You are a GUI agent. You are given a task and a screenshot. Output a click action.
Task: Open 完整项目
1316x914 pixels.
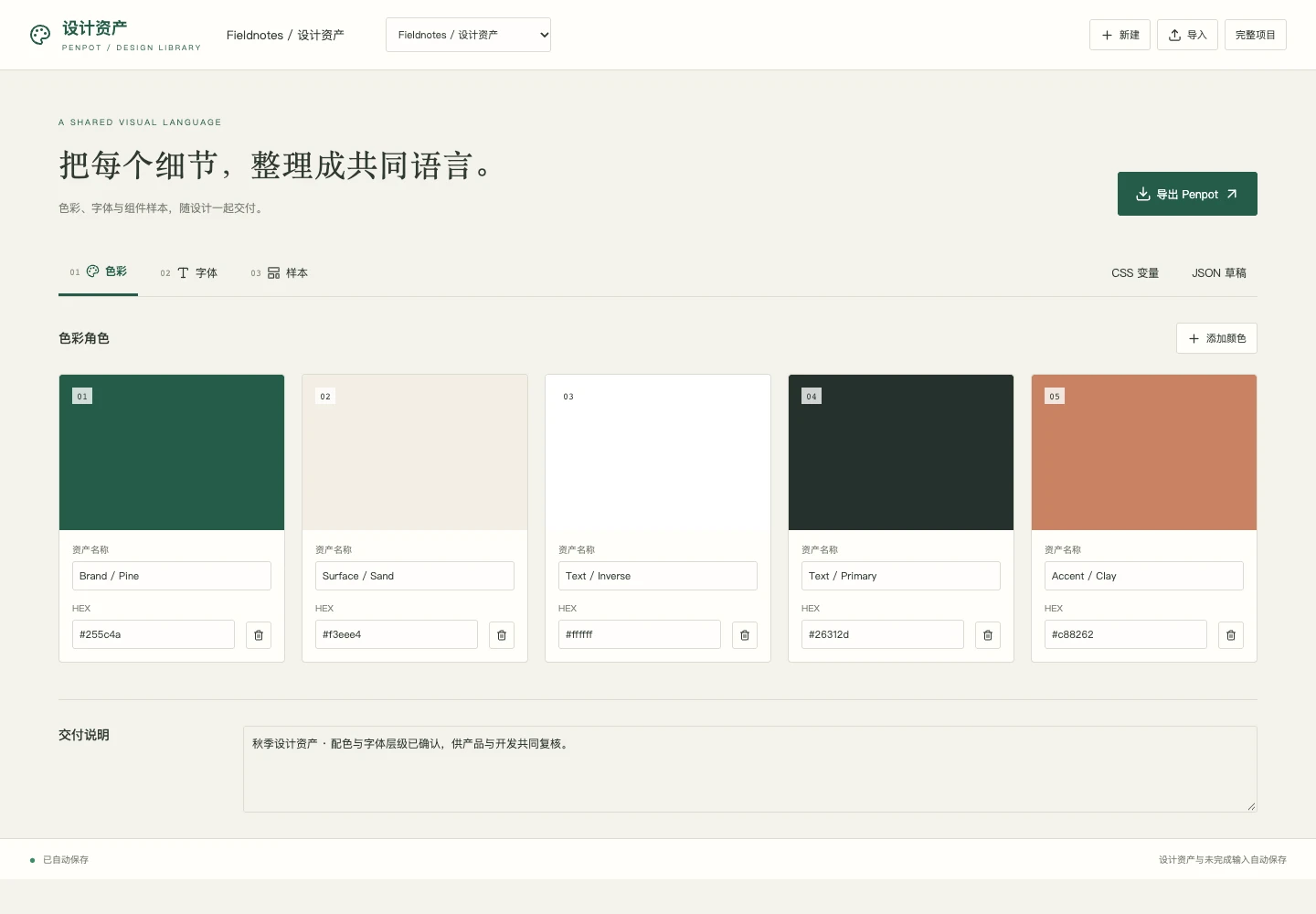(x=1256, y=35)
